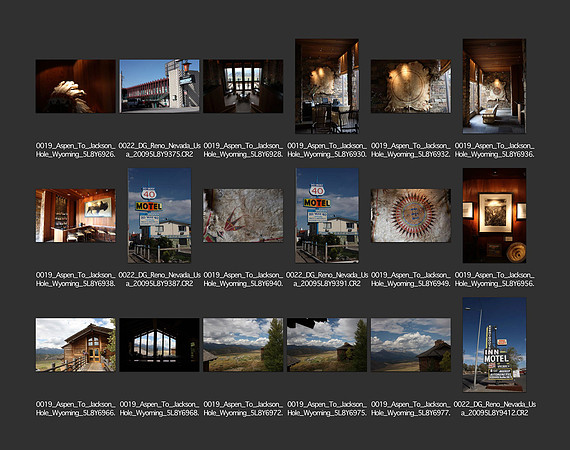570x450 pixels.
Task: Select the feather headdress thumbnail 5L8Y6926
Action: click(76, 86)
